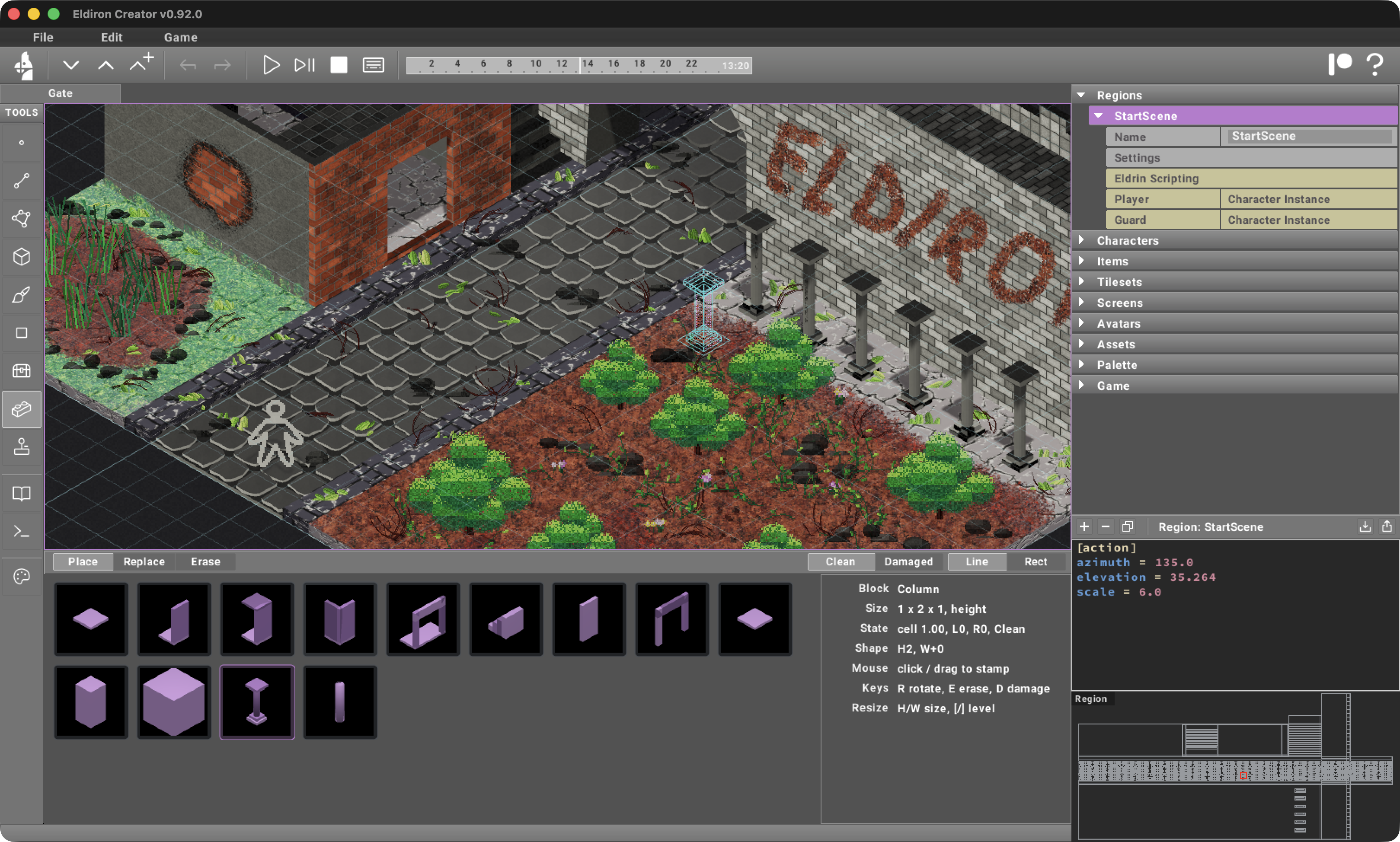Image resolution: width=1400 pixels, height=842 pixels.
Task: Start the game with the Play button
Action: coord(271,65)
